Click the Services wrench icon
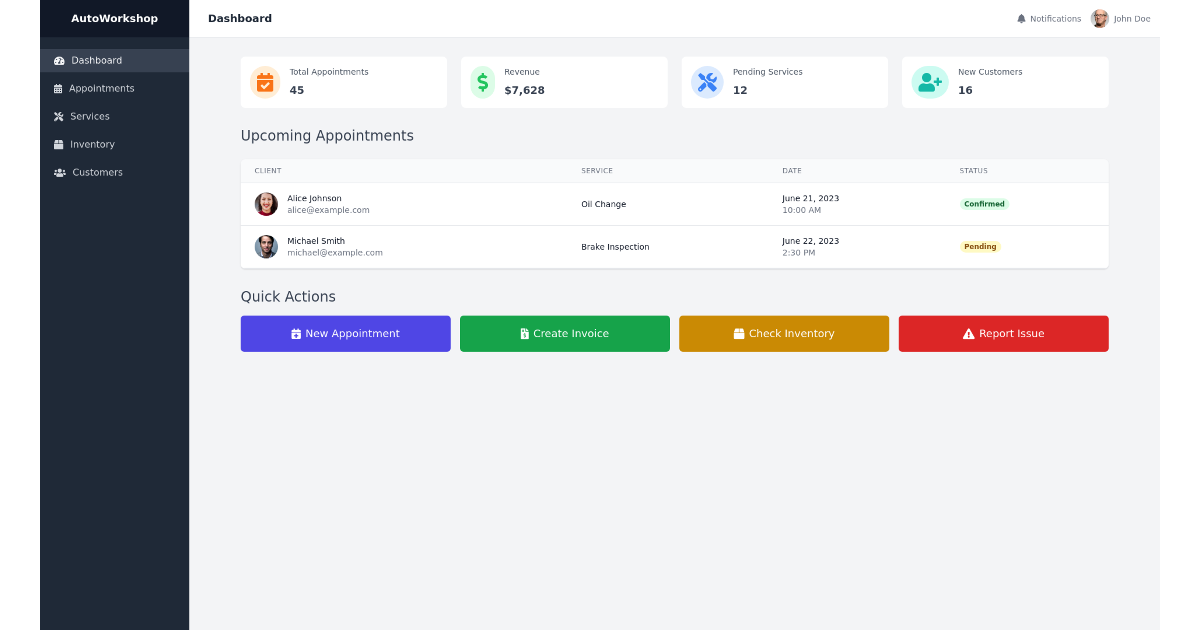Viewport: 1200px width, 630px height. (58, 116)
